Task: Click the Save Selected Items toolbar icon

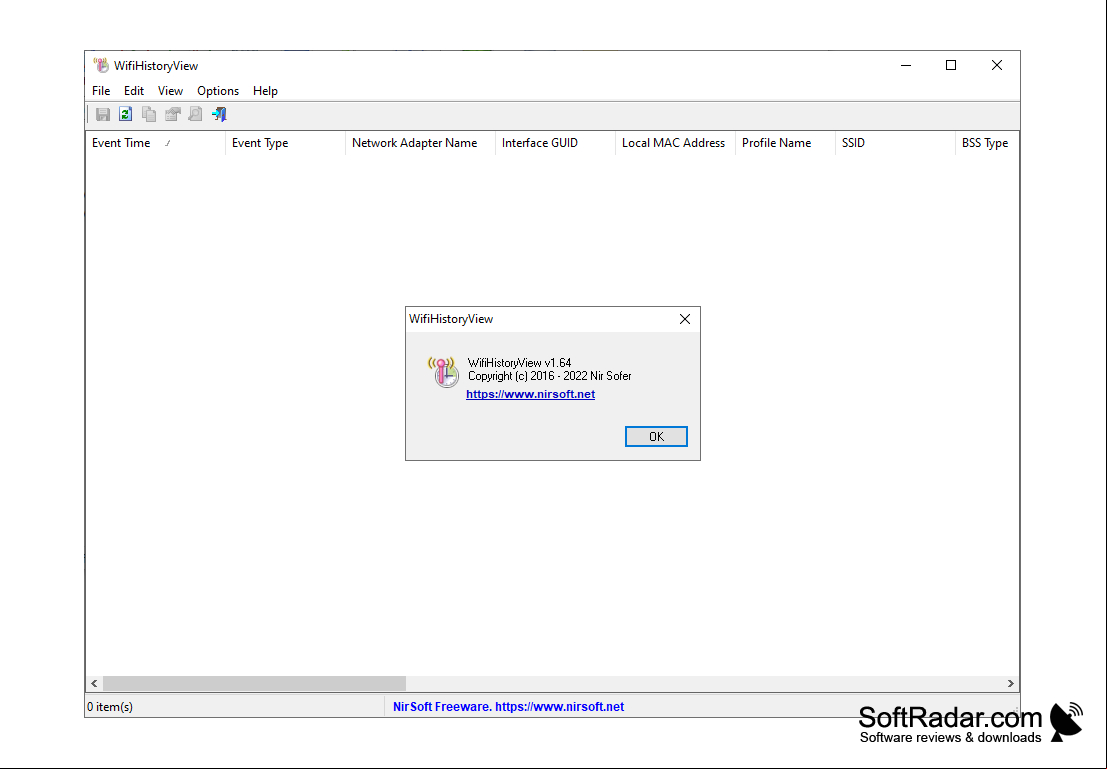Action: pyautogui.click(x=103, y=114)
